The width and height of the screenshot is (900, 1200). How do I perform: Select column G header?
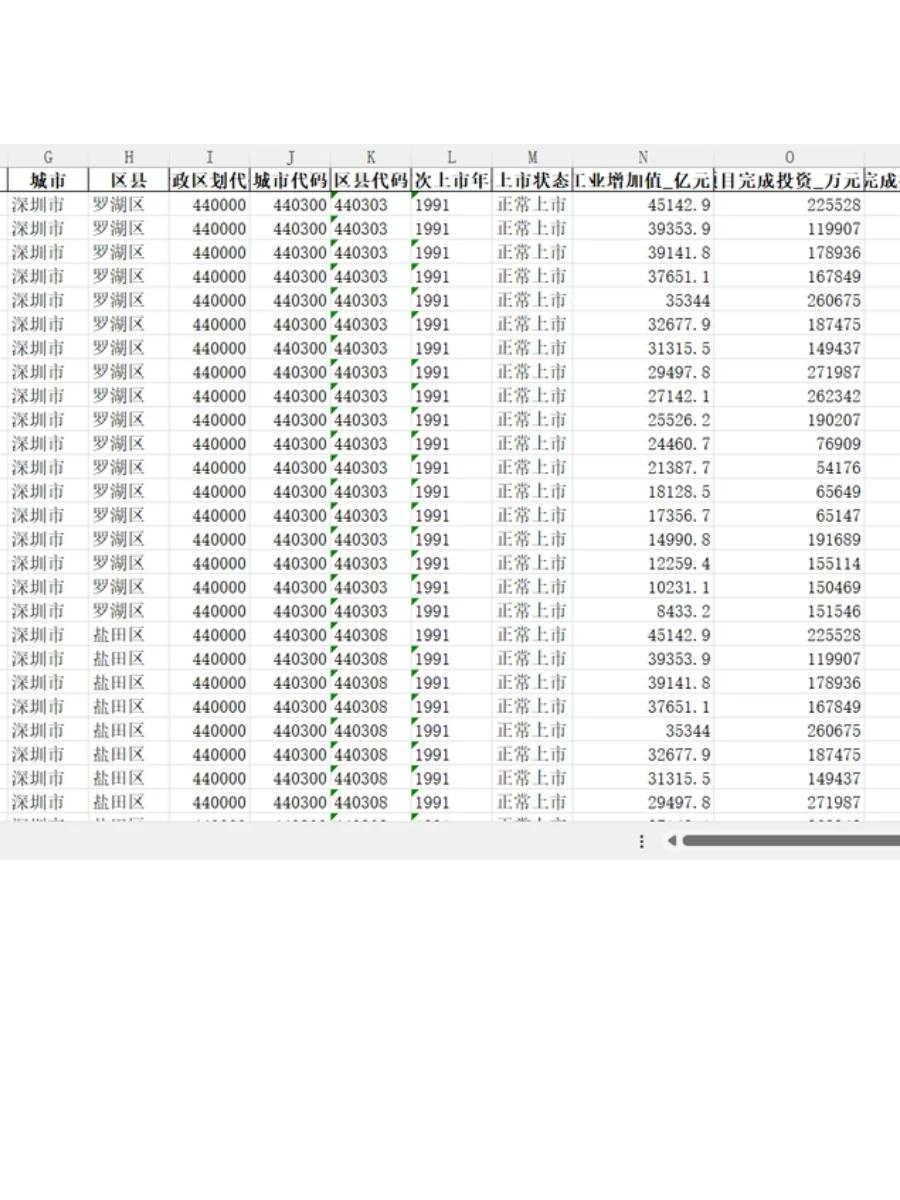tap(48, 157)
